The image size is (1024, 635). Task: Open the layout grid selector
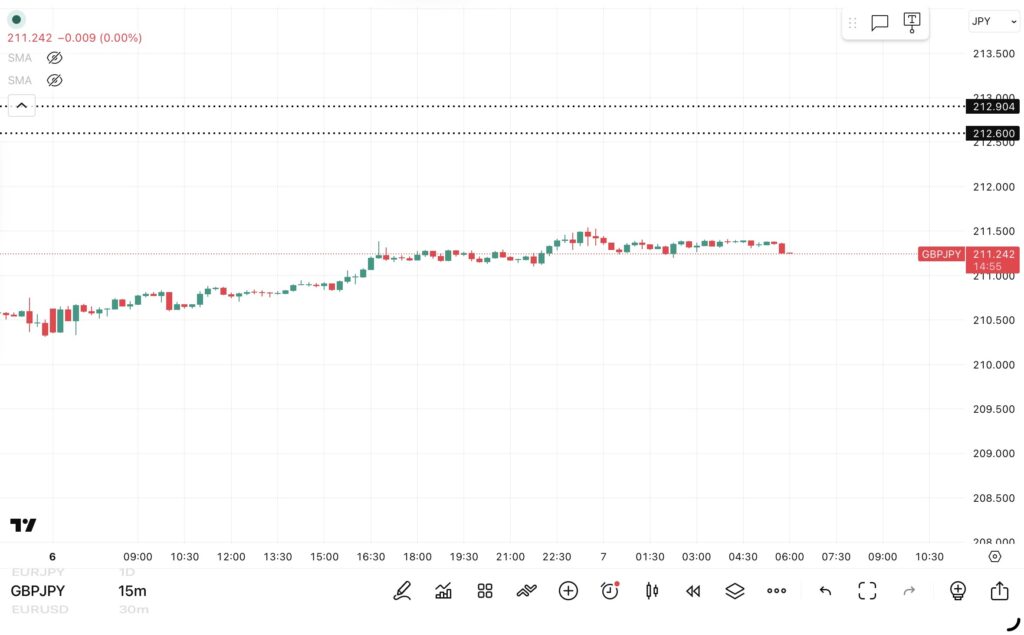485,591
